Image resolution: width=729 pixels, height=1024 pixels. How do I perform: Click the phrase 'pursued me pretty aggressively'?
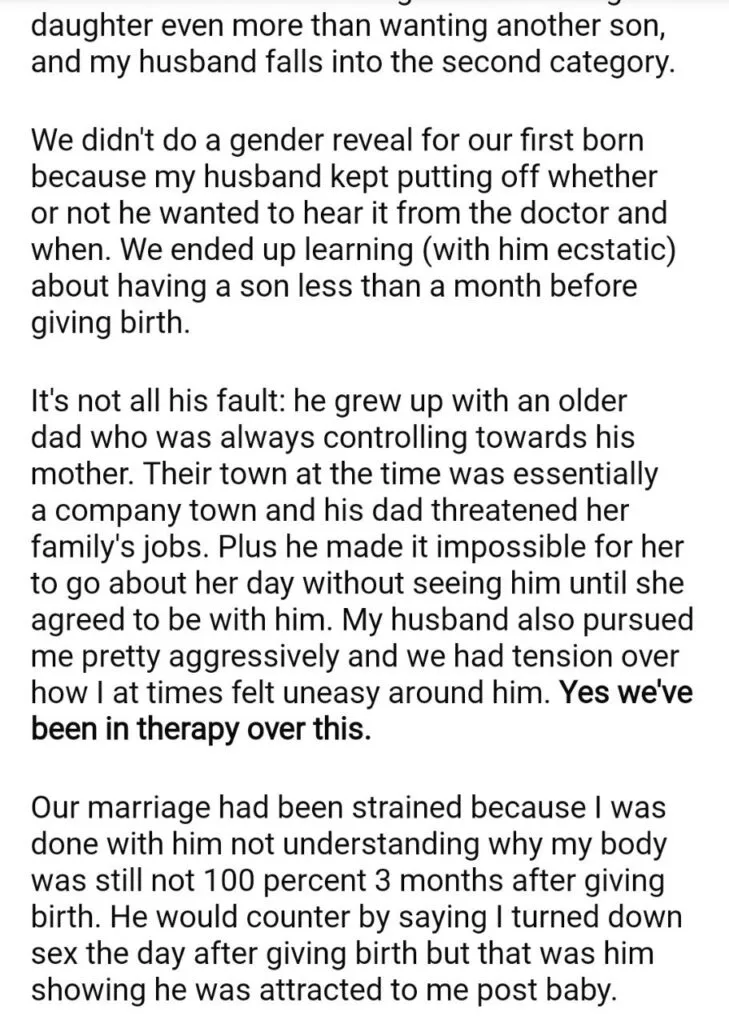click(x=362, y=639)
